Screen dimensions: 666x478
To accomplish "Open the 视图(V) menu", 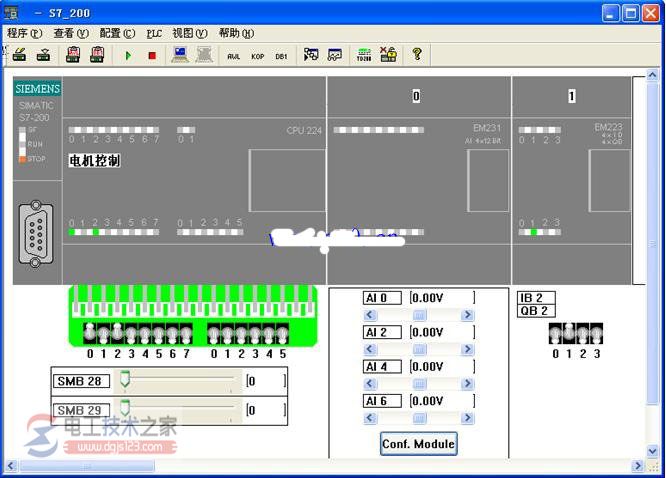I will 190,33.
